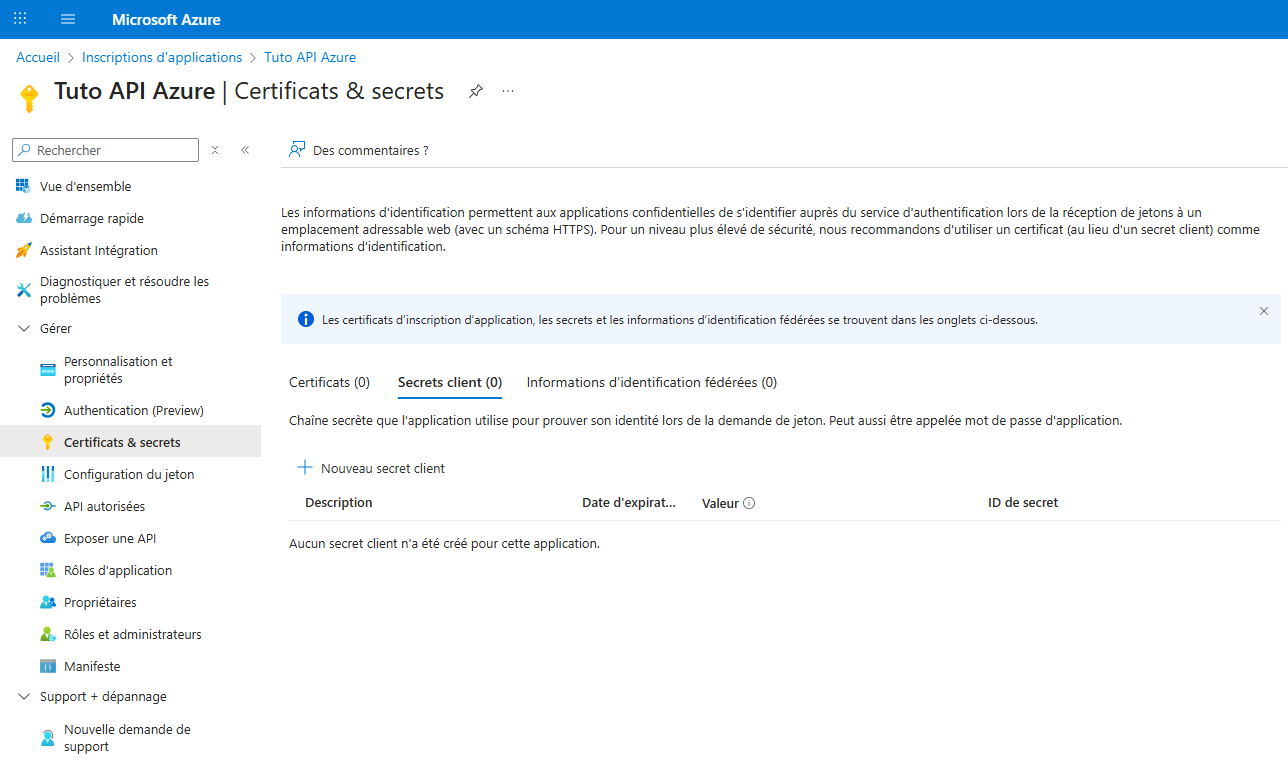This screenshot has height=771, width=1288.
Task: Collapse the Support + dépannage section
Action: [22, 696]
